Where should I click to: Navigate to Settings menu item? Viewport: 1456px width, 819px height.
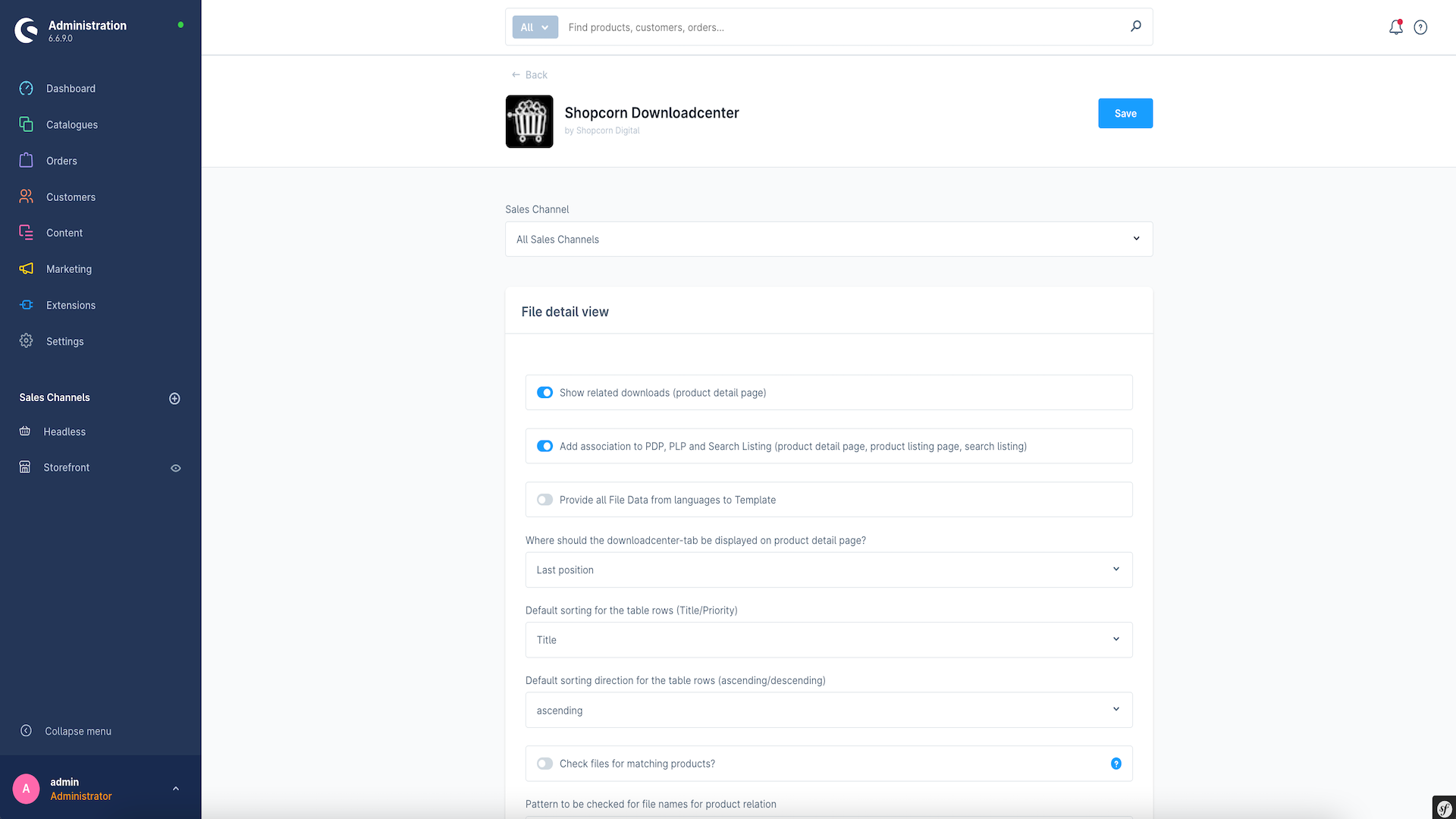pyautogui.click(x=64, y=341)
